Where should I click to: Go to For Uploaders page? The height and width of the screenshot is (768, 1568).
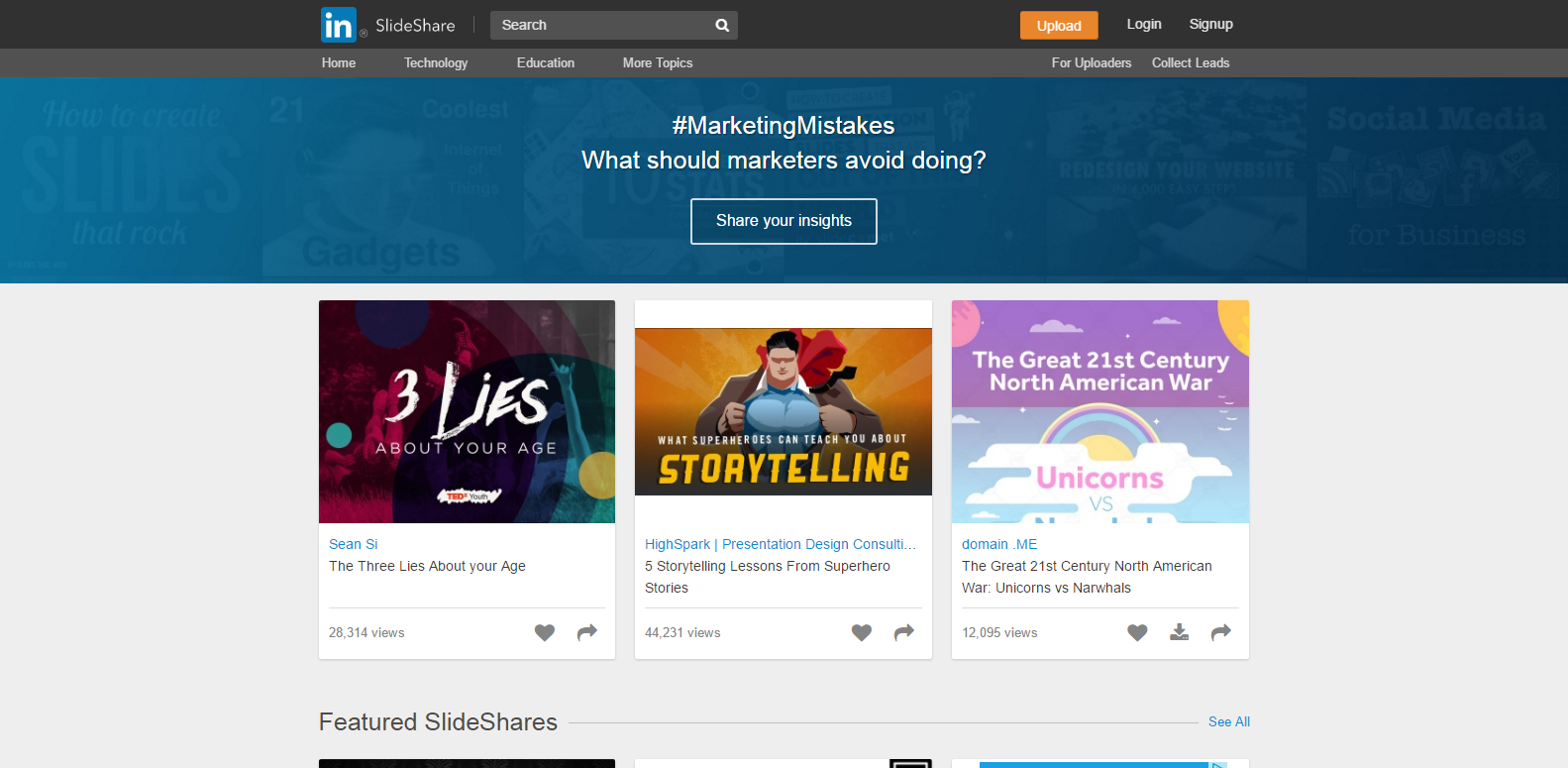click(x=1092, y=62)
